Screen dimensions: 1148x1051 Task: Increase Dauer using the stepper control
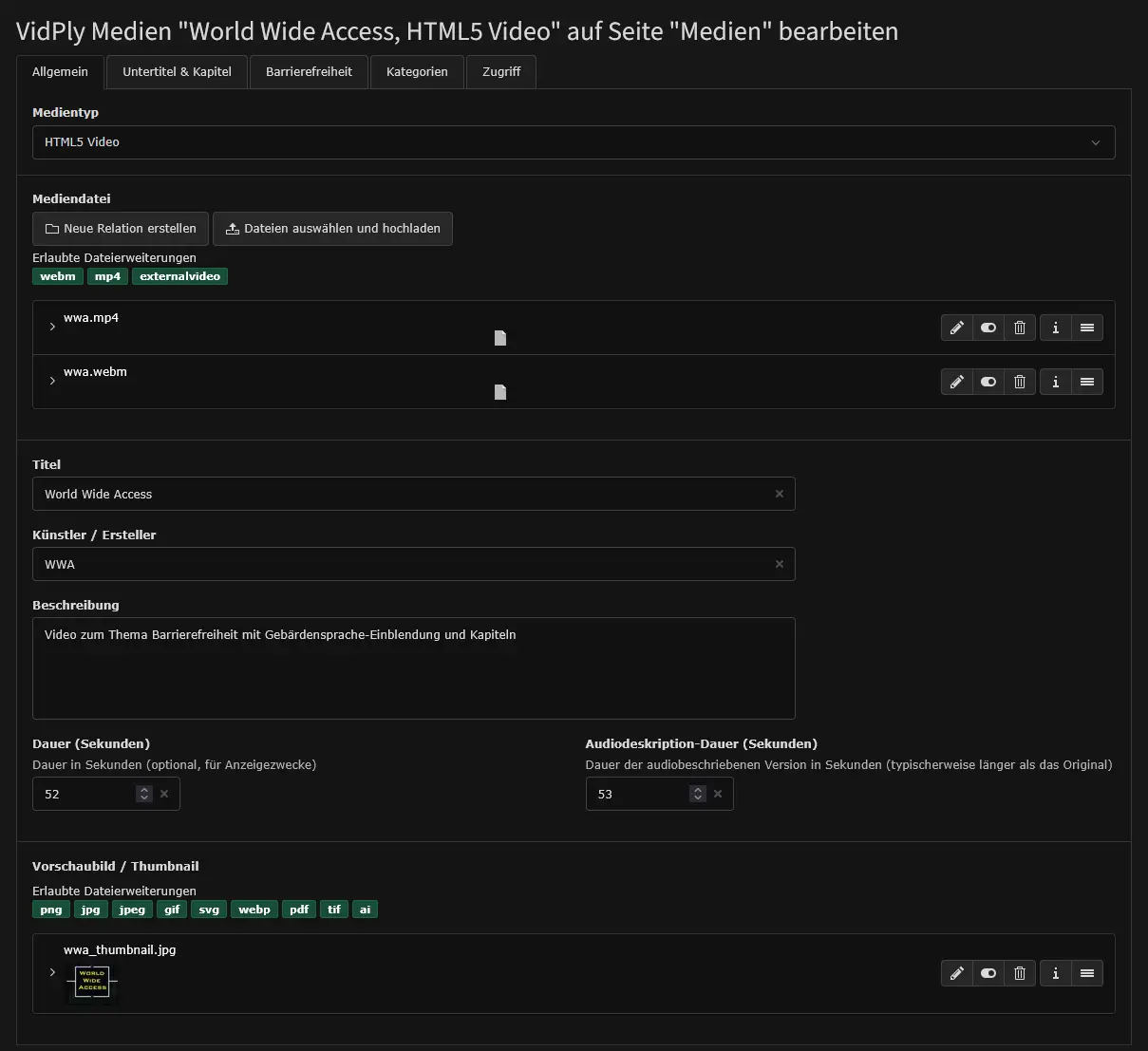pos(142,789)
